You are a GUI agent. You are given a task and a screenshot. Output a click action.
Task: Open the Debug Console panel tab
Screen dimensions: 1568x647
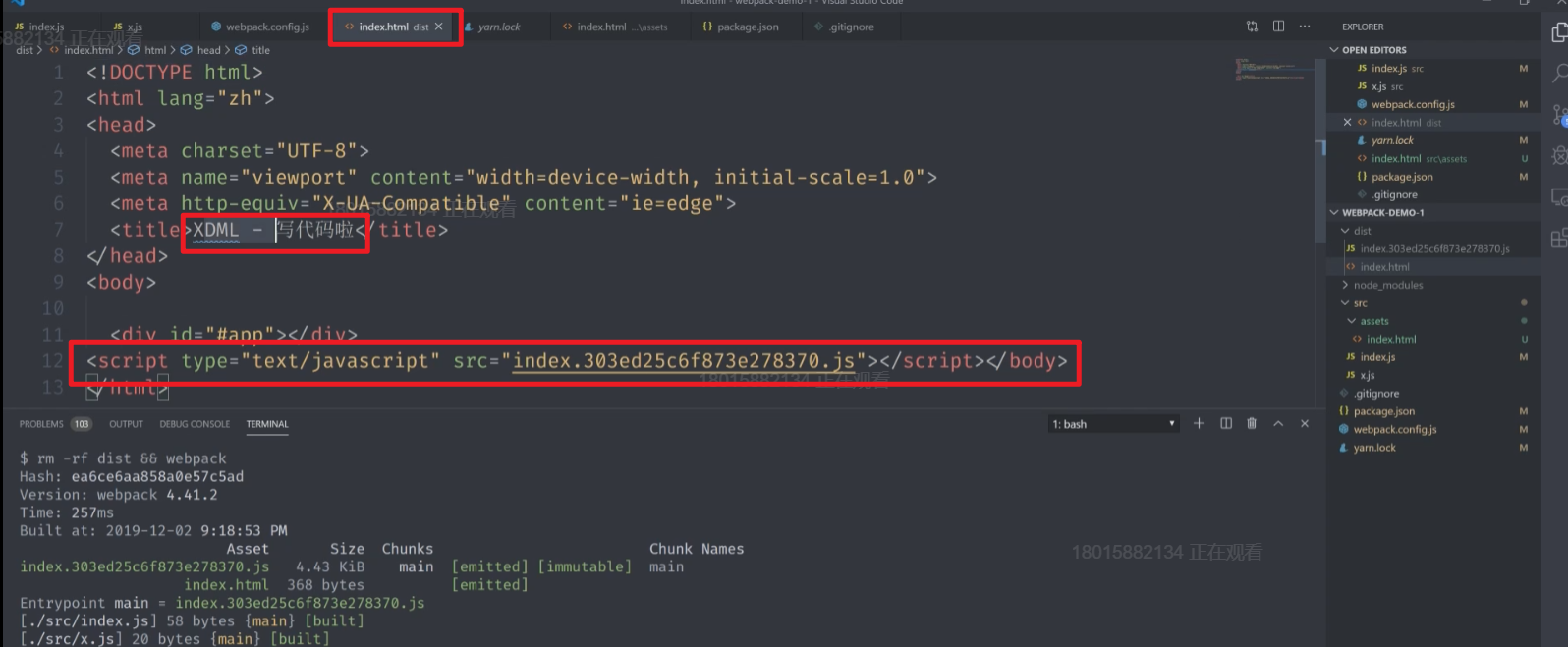[x=195, y=424]
